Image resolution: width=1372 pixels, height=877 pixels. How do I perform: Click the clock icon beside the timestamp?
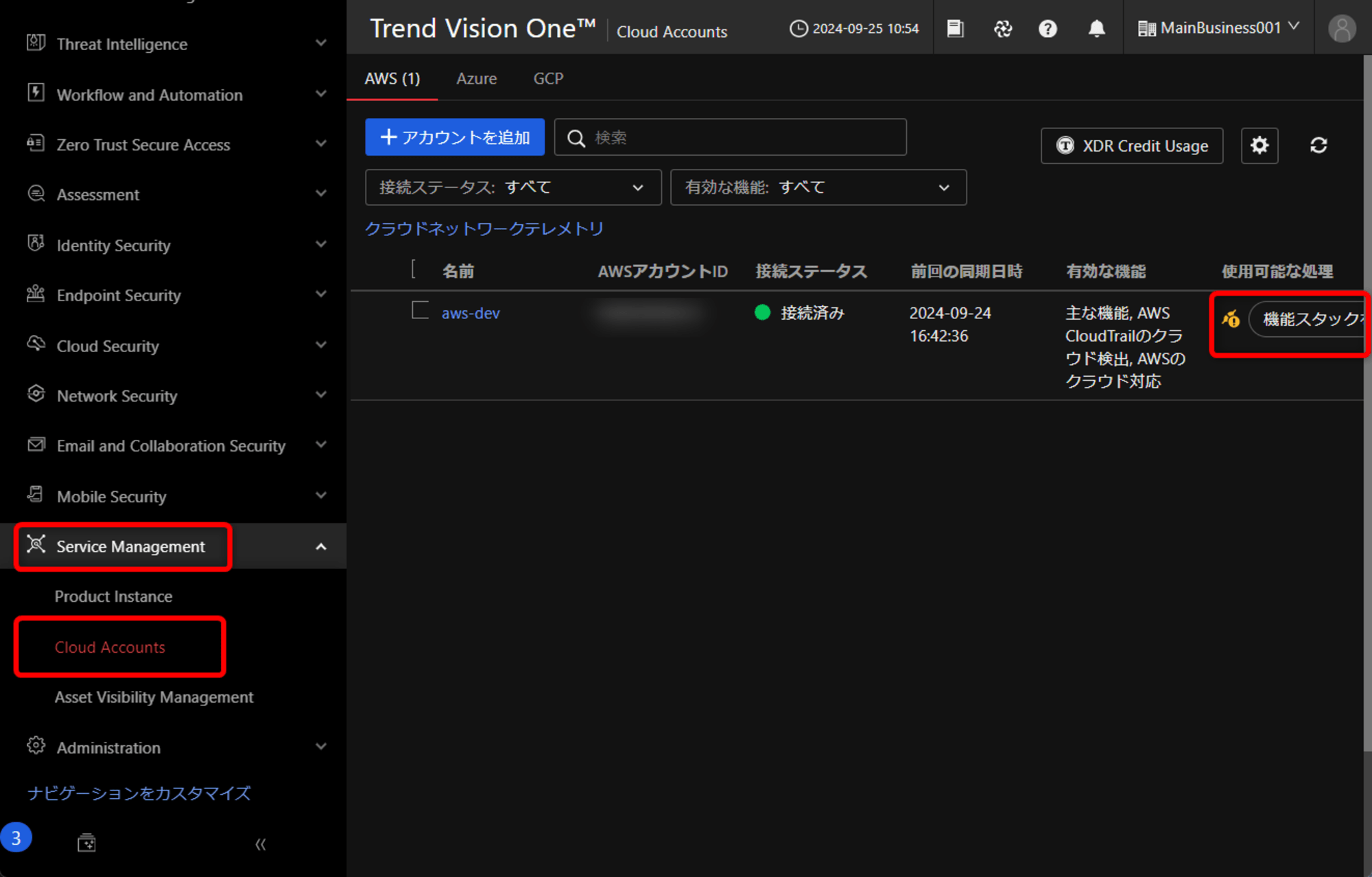tap(799, 29)
